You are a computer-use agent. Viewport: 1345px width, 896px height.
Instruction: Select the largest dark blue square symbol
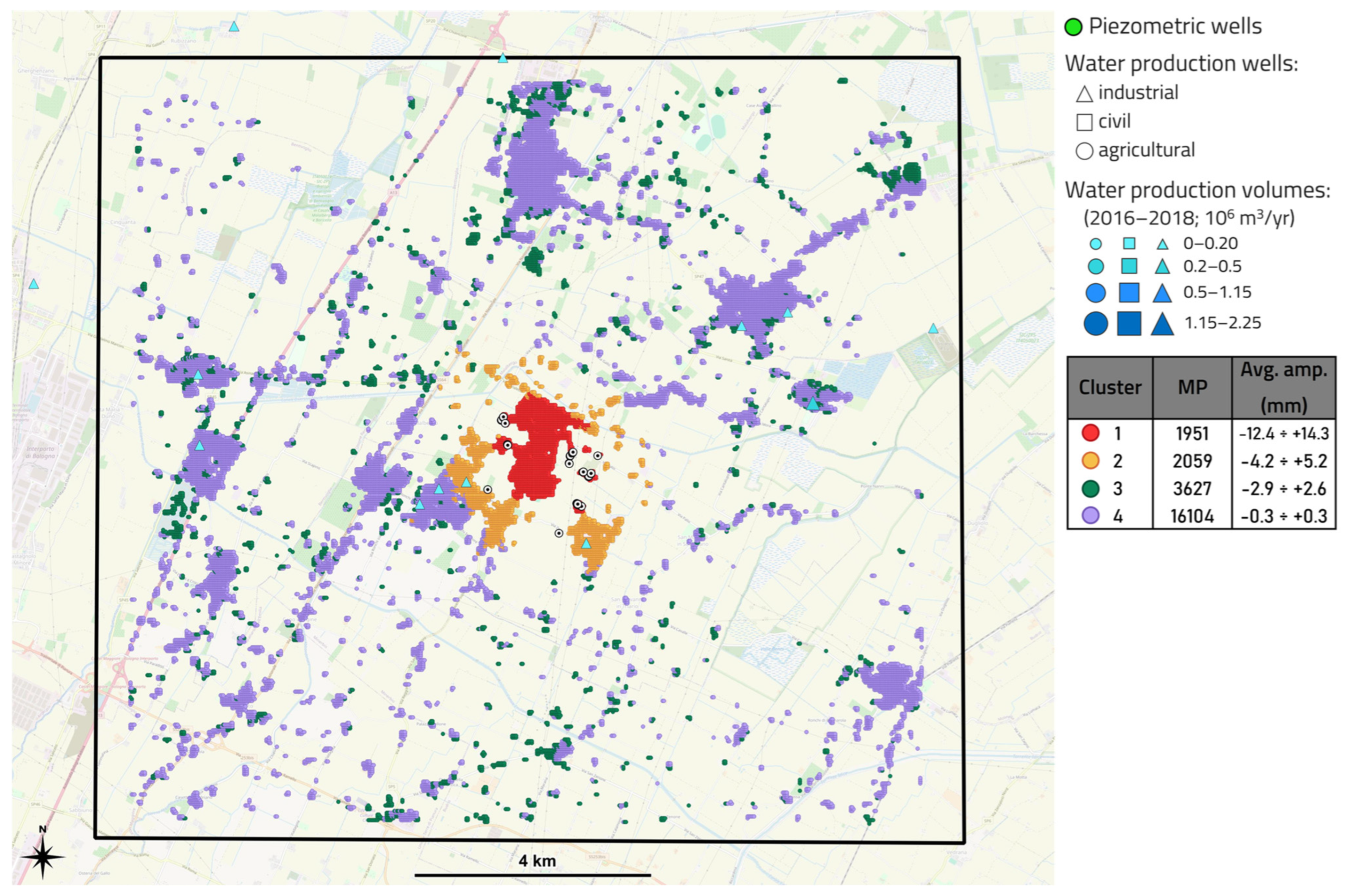(1129, 324)
